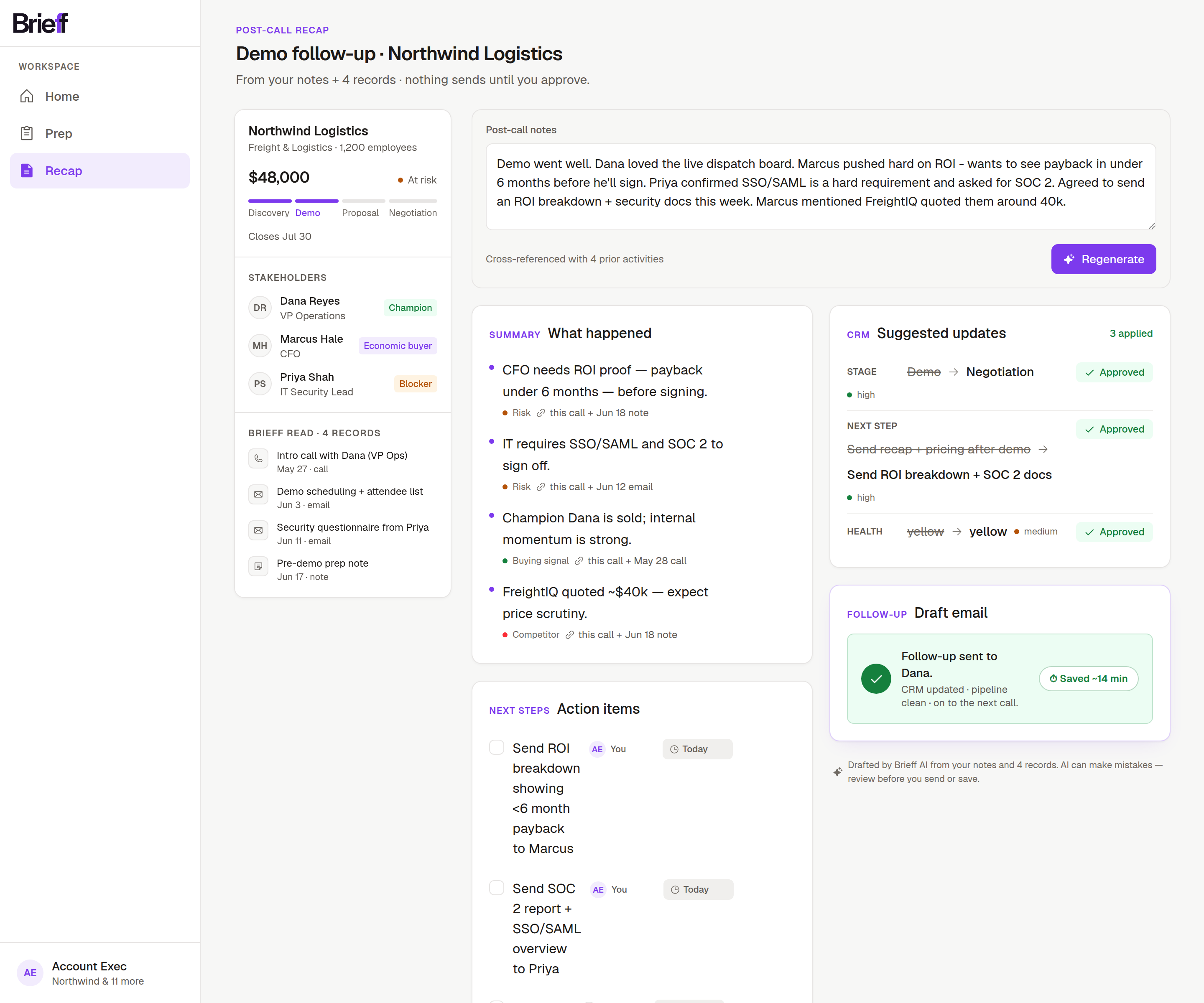Click the AE assignee avatar on the ROI breakdown item
Screen dimensions: 1204x1003
pos(597,750)
